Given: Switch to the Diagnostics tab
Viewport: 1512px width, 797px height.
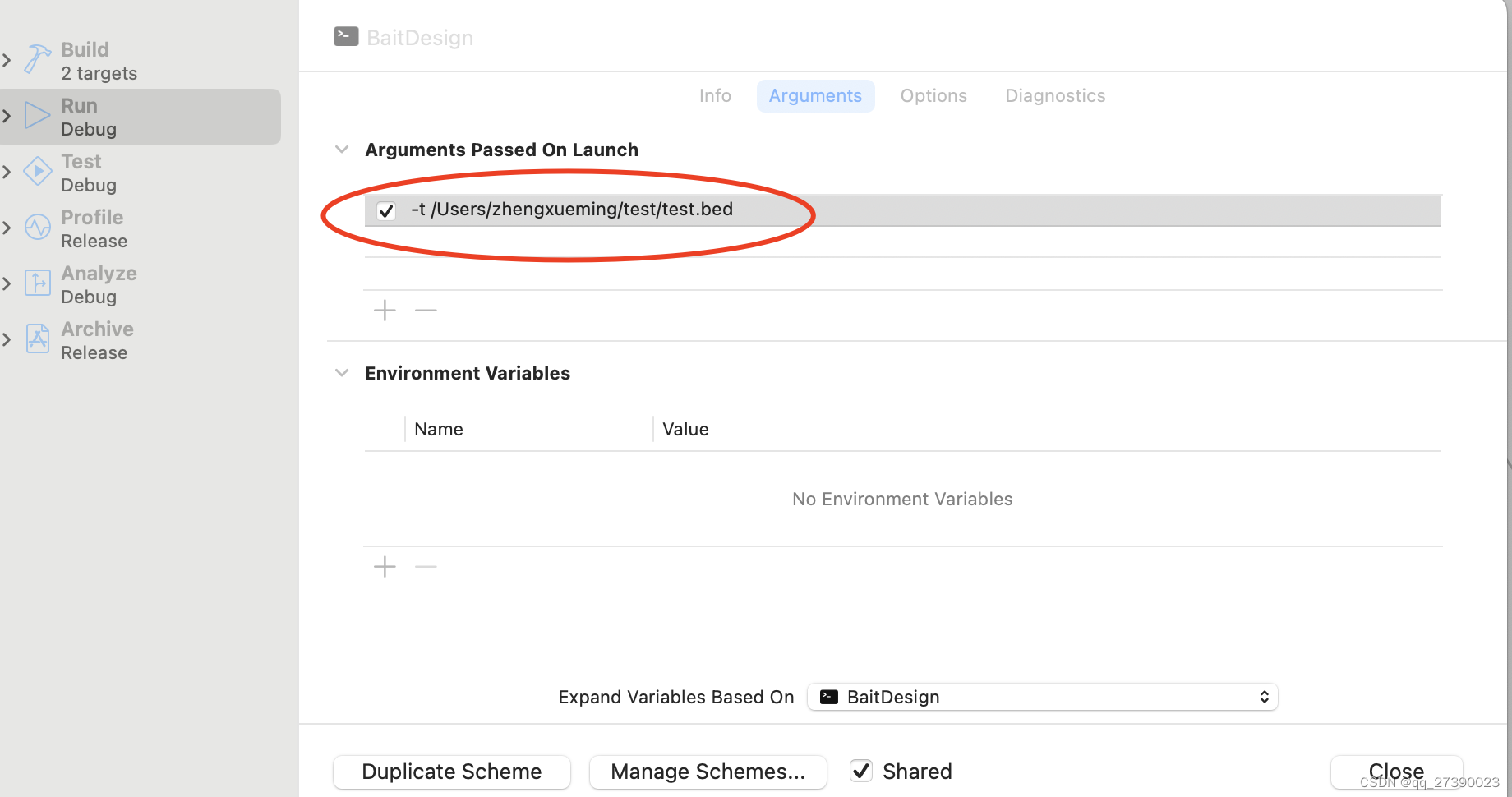Looking at the screenshot, I should coord(1055,95).
